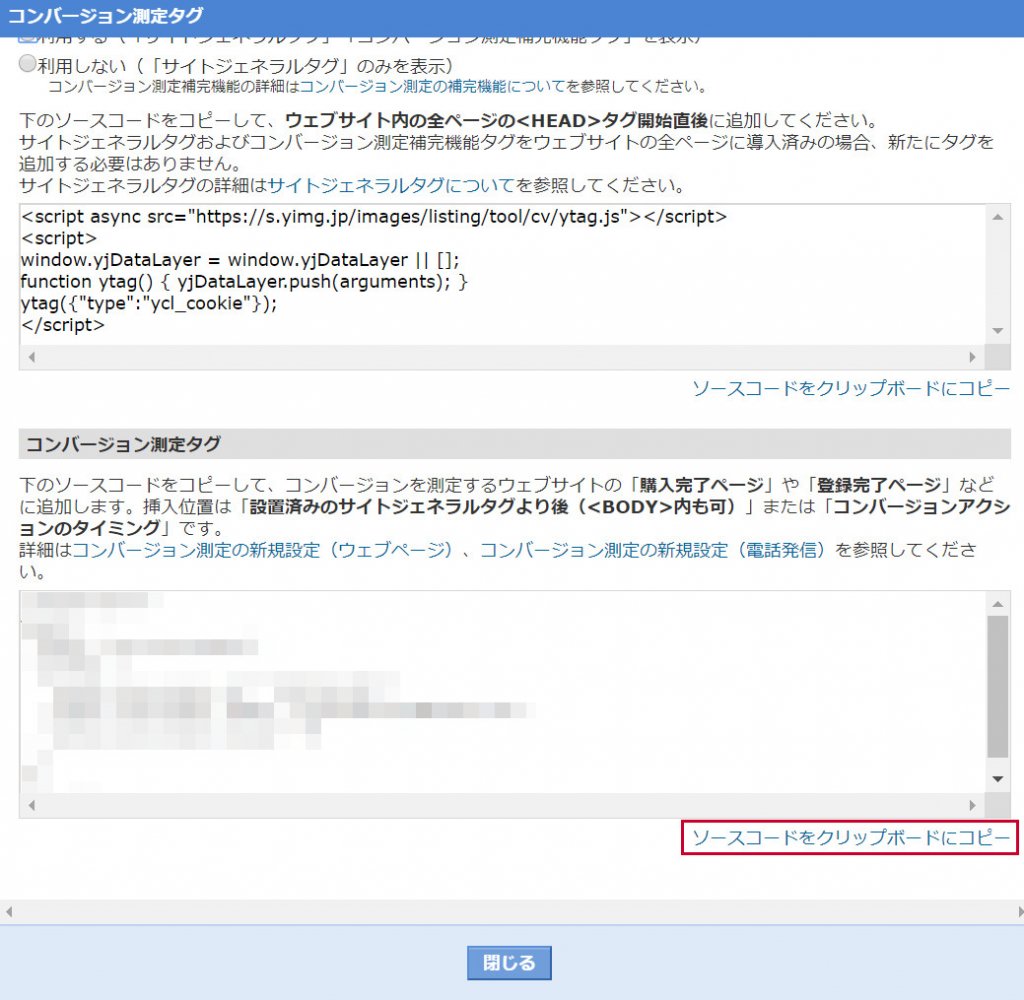Click the up arrow of the conversion tag code box
Image resolution: width=1024 pixels, height=1000 pixels.
click(x=997, y=604)
